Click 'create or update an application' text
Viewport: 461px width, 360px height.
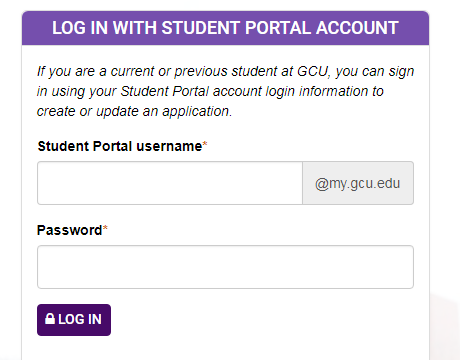pyautogui.click(x=134, y=111)
